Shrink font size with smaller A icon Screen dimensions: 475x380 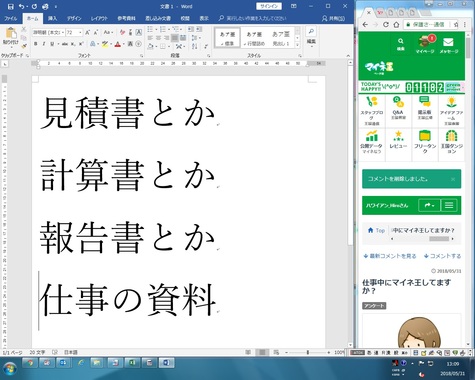[96, 33]
